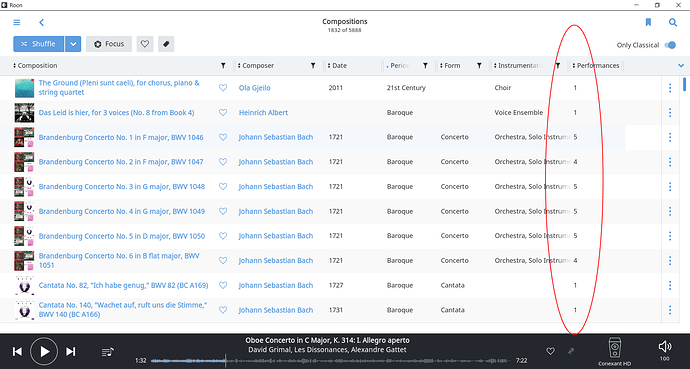The height and width of the screenshot is (369, 690).
Task: Toggle the Only Classical switch
Action: (x=670, y=45)
